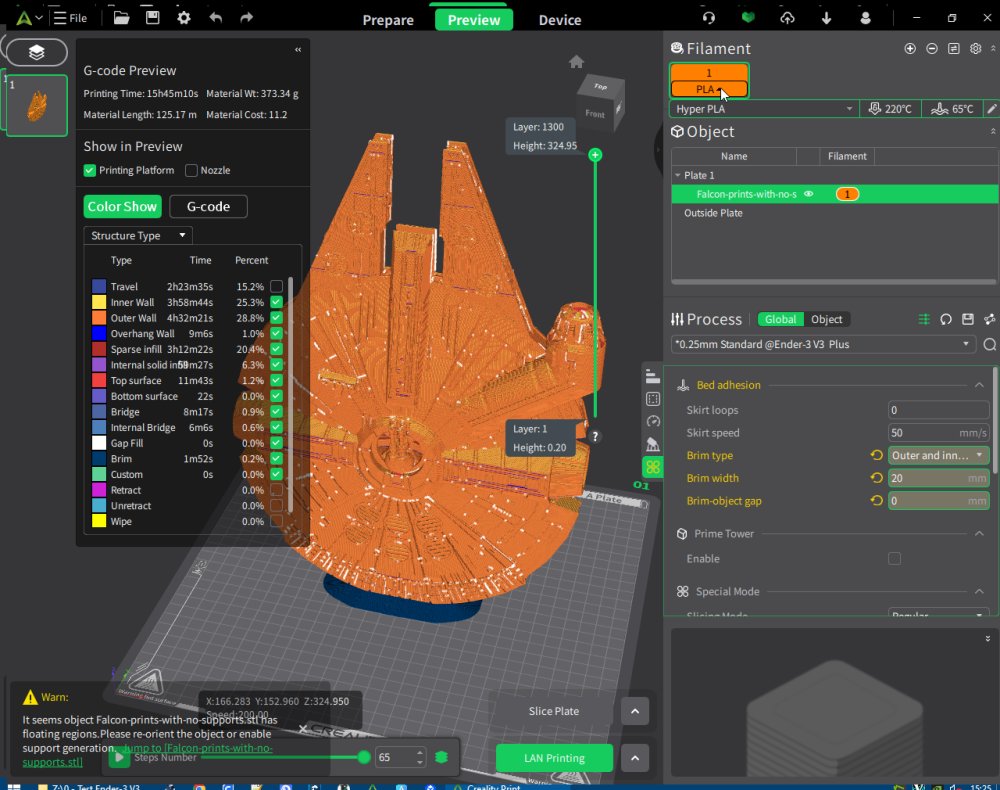Enable the Nozzle checkbox
This screenshot has width=1000, height=790.
click(191, 170)
